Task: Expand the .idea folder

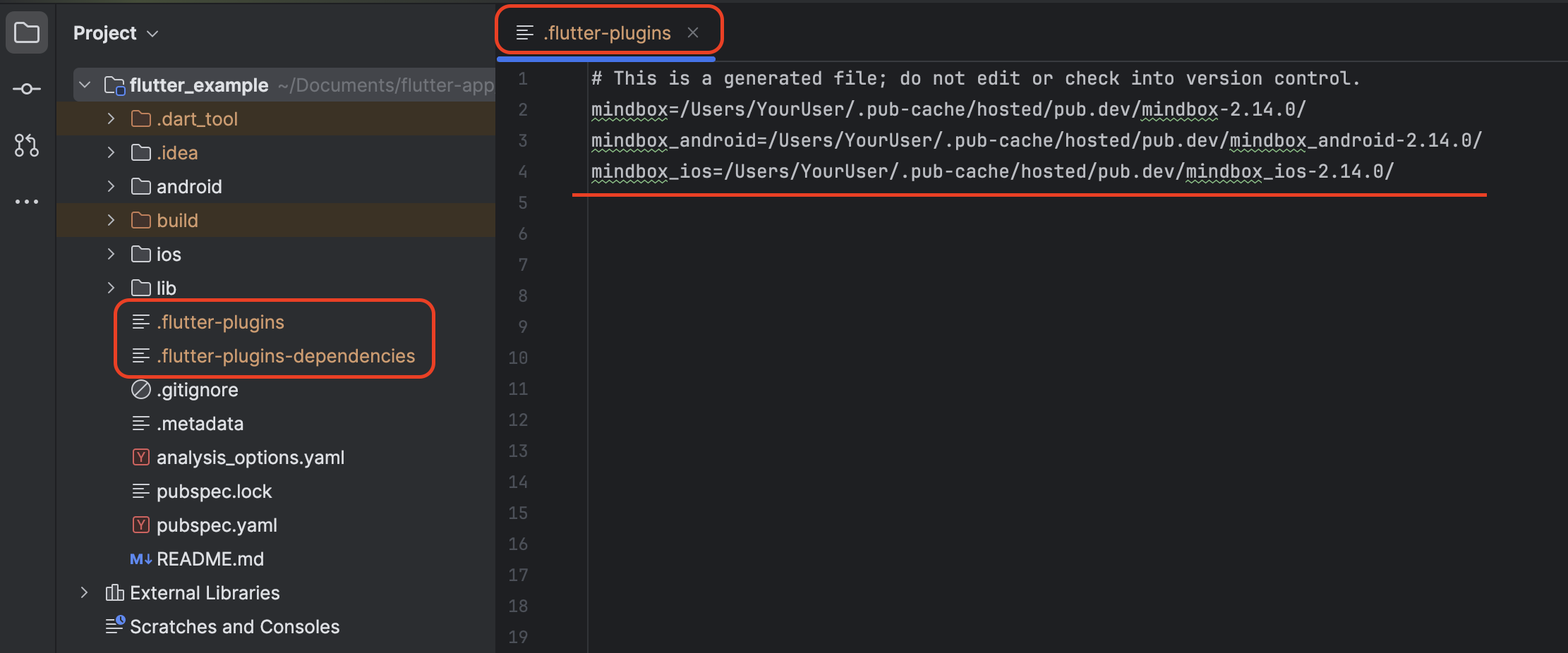Action: tap(111, 153)
